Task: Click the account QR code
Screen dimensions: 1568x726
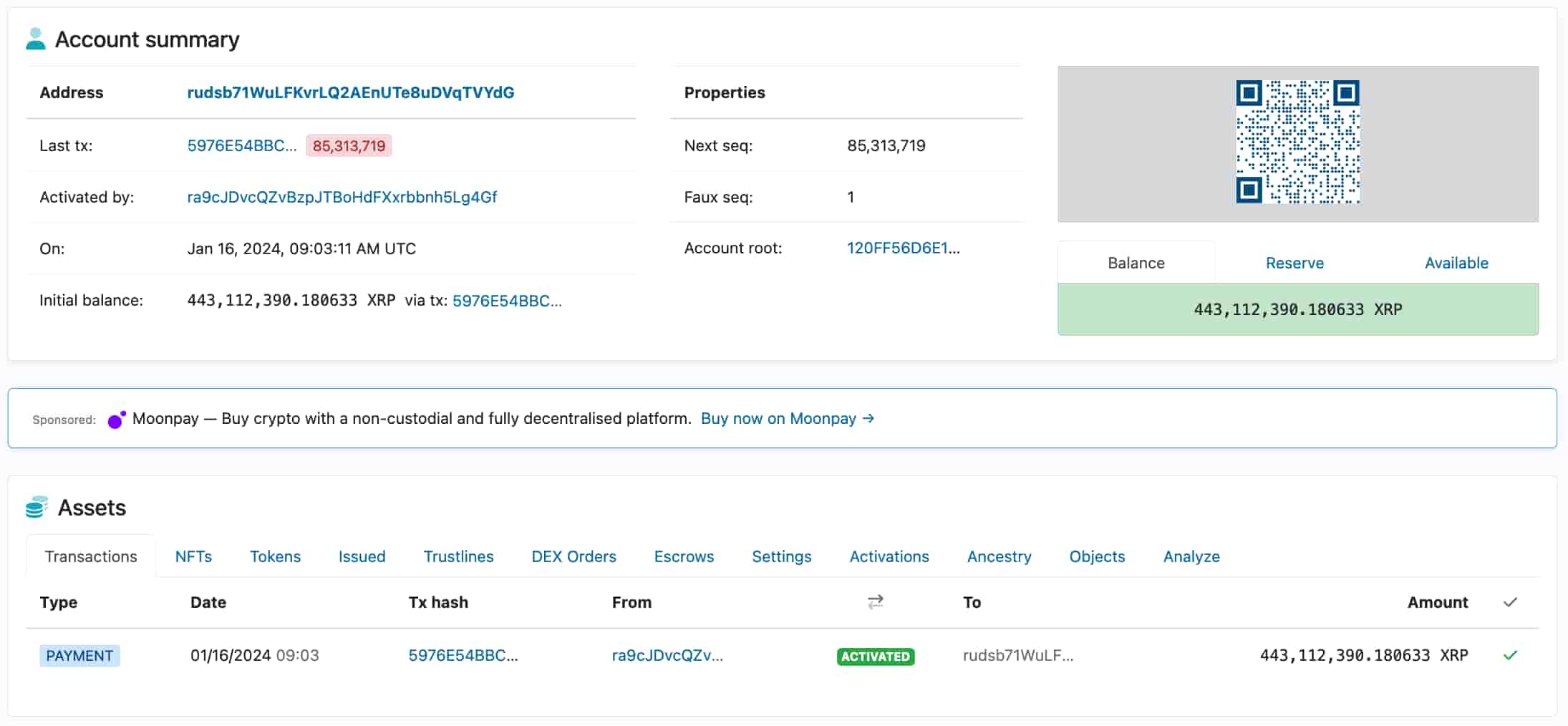Action: click(1297, 142)
